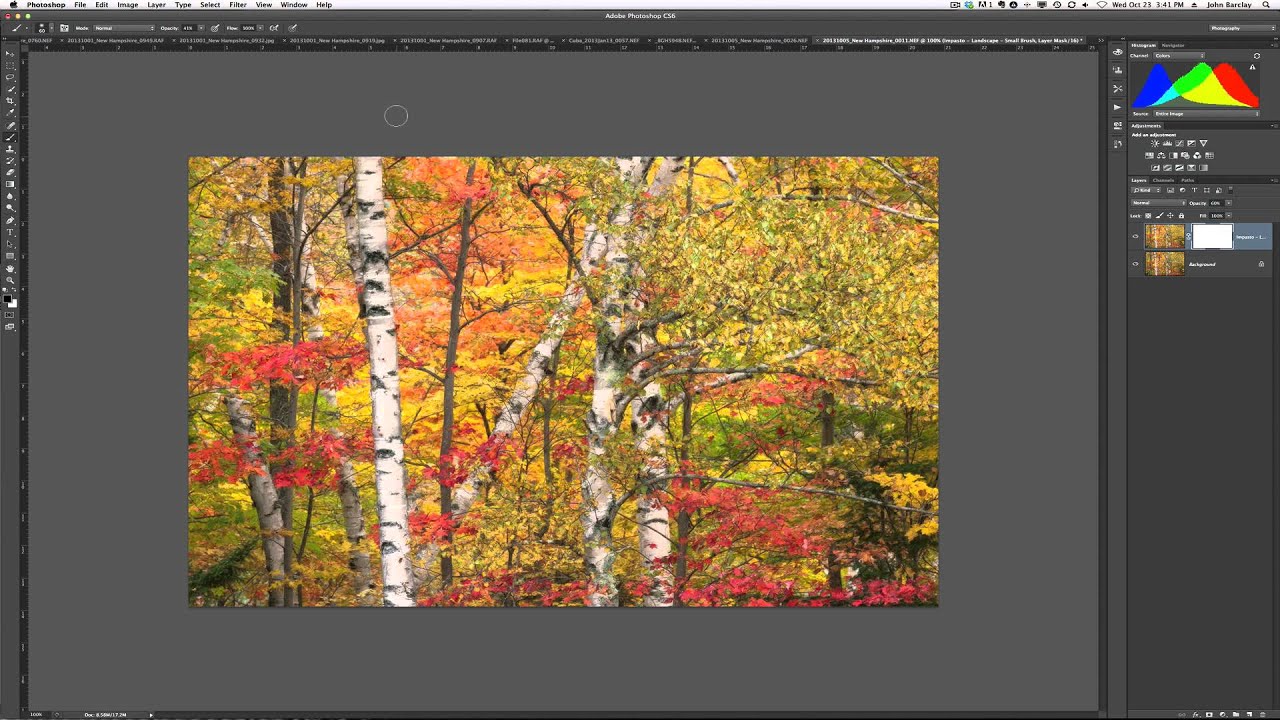Select the Eraser tool
This screenshot has width=1280, height=720.
[9, 172]
